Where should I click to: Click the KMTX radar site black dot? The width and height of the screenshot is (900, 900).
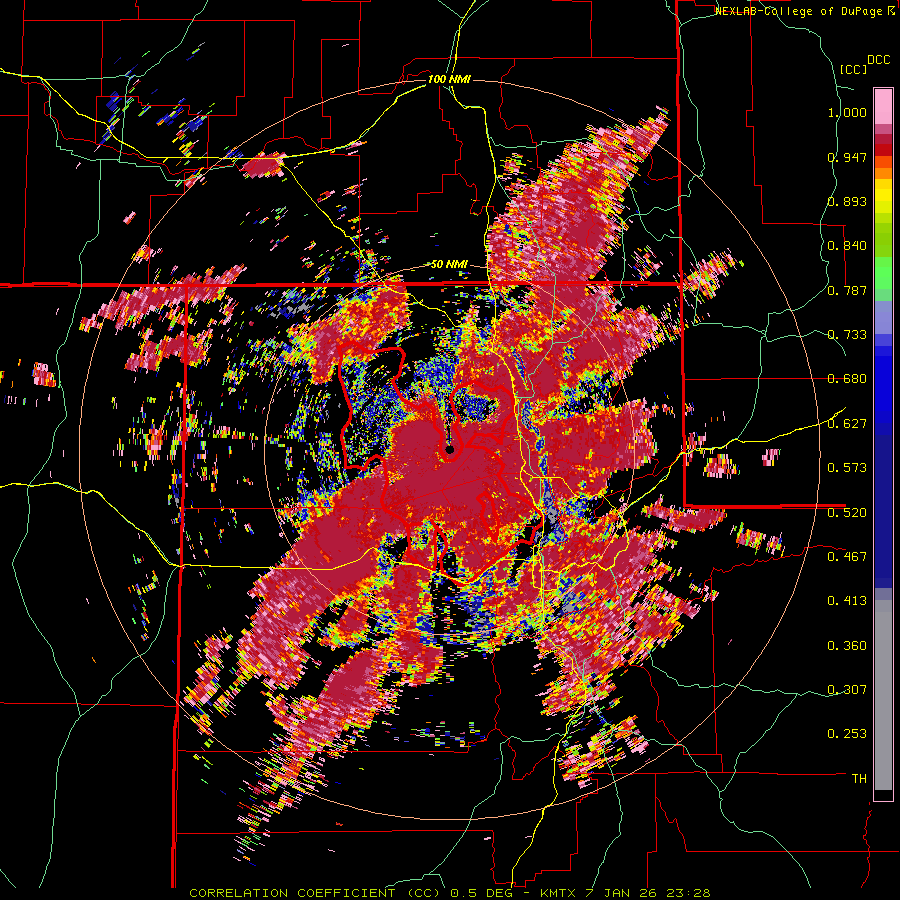coord(450,449)
